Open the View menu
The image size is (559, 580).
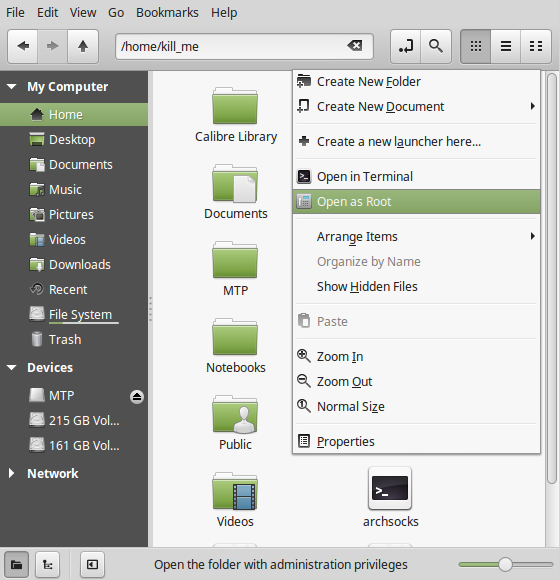click(83, 13)
